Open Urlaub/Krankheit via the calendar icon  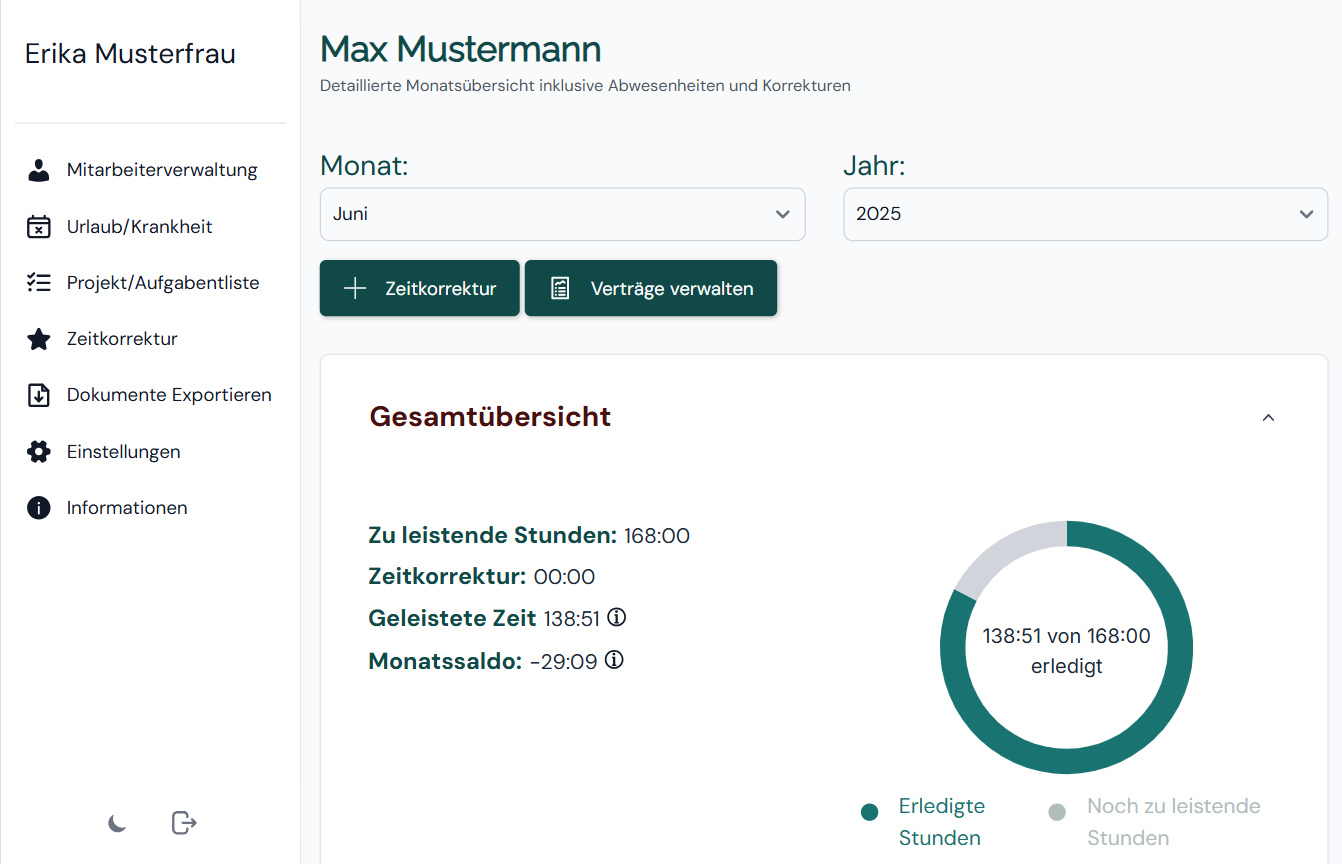tap(38, 226)
